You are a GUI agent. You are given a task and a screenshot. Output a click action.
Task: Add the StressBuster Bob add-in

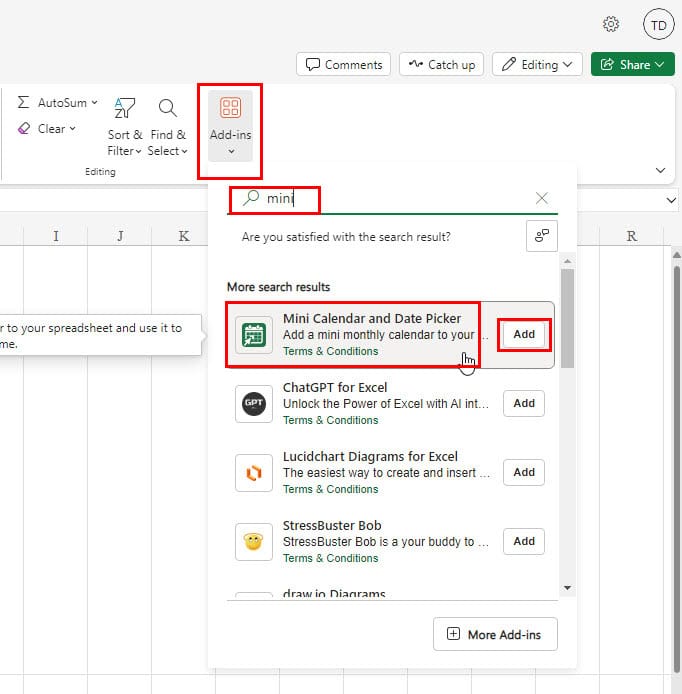[524, 542]
